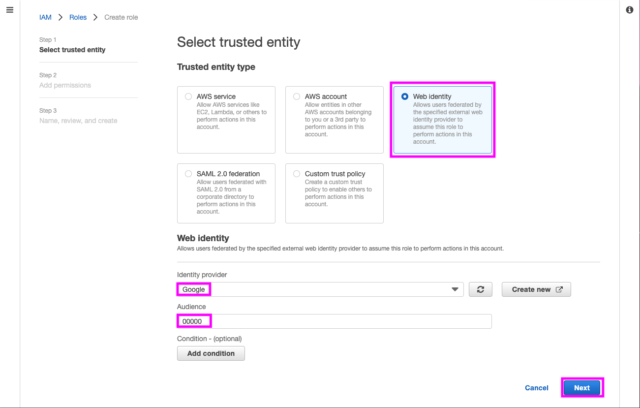This screenshot has width=640, height=408.
Task: Open the Google identity provider combo box
Action: (x=320, y=289)
